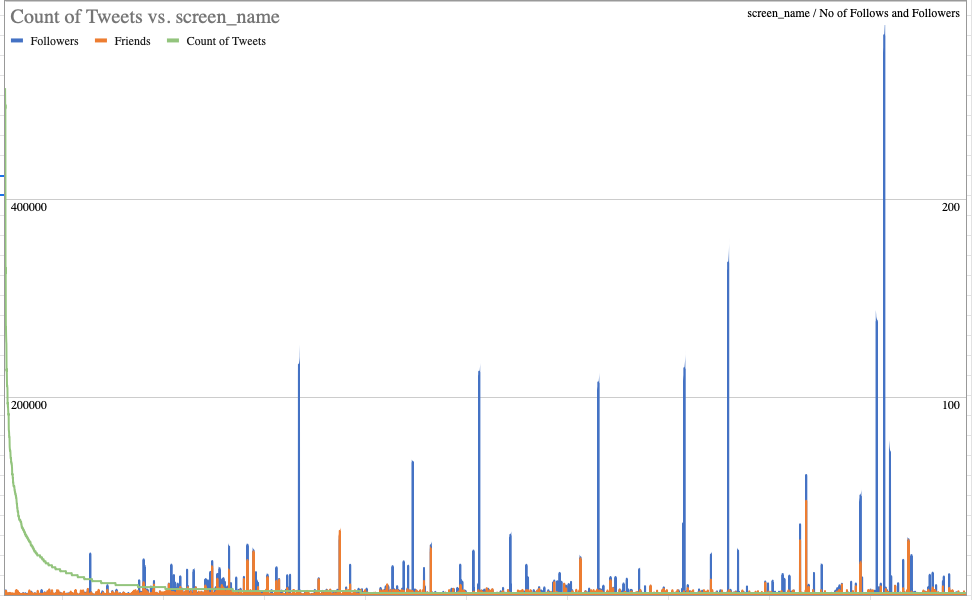
Task: Click the blue Followers legend swatch
Action: pos(17,41)
